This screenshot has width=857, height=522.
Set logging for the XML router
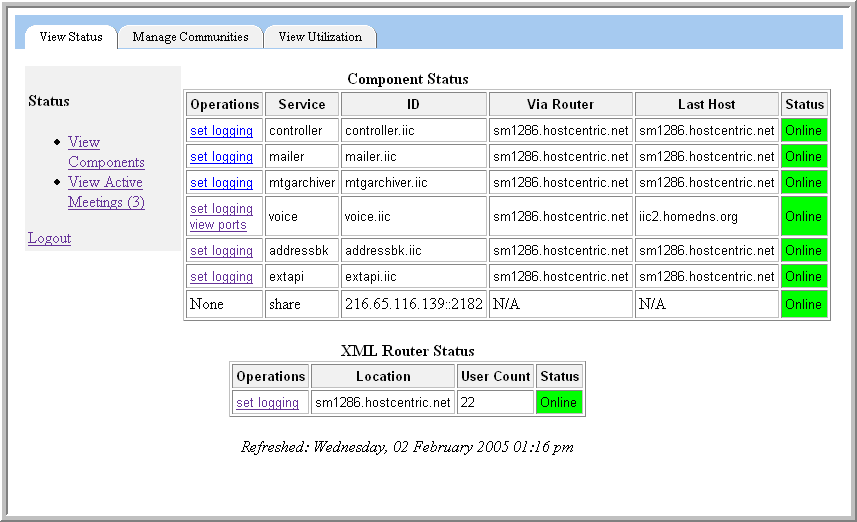(x=267, y=402)
